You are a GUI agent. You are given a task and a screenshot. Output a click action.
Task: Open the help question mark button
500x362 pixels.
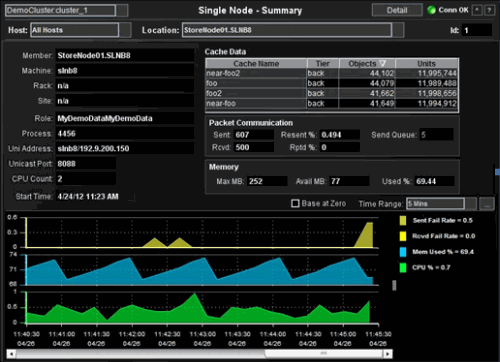tap(489, 10)
